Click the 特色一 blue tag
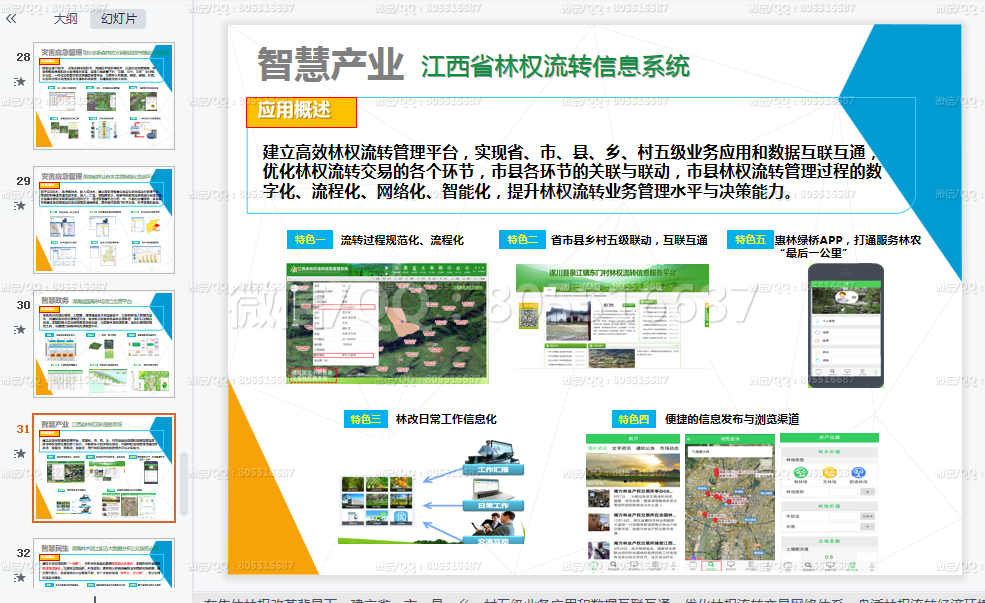985x603 pixels. coord(310,239)
